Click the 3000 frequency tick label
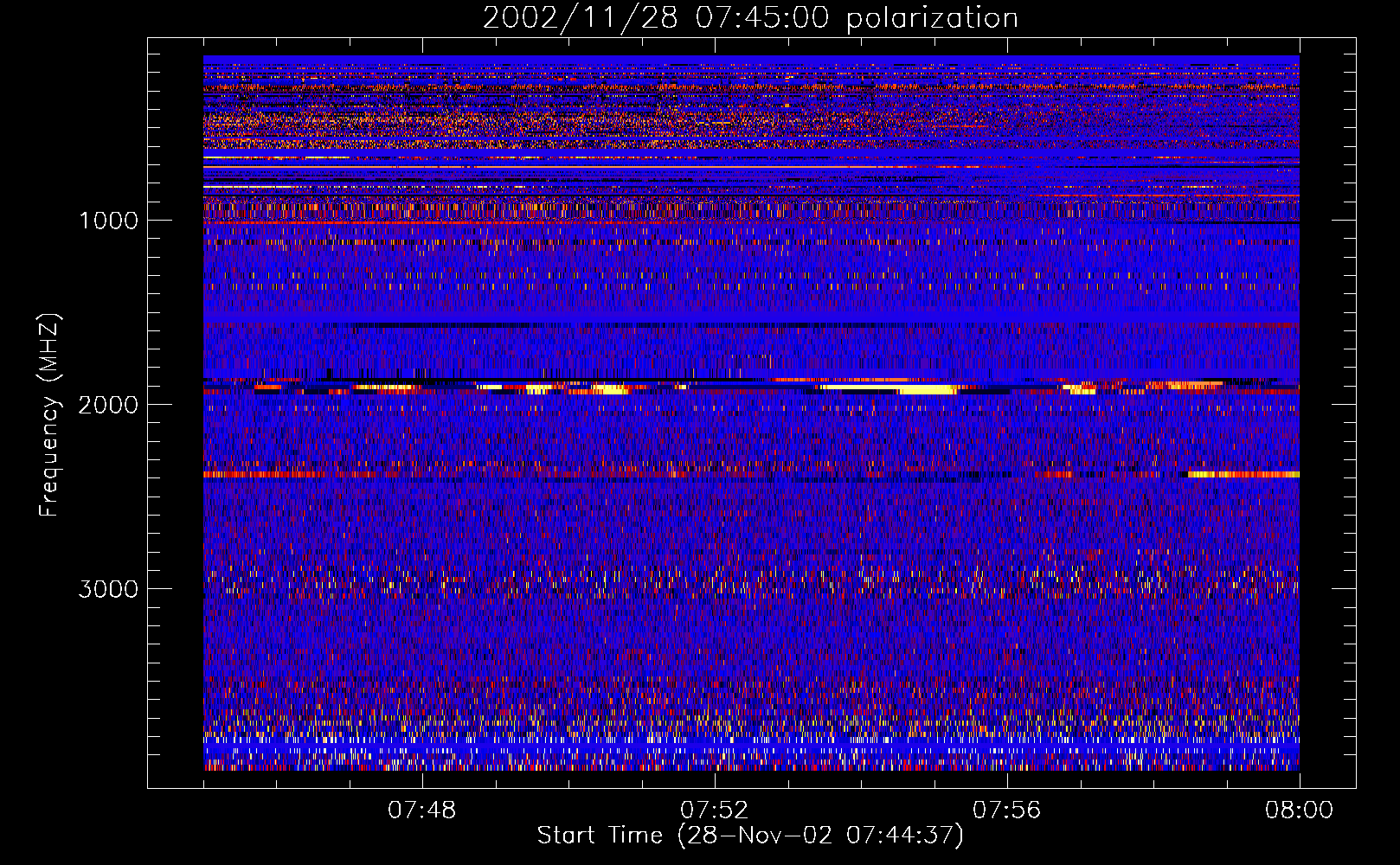The width and height of the screenshot is (1400, 865). click(x=108, y=589)
